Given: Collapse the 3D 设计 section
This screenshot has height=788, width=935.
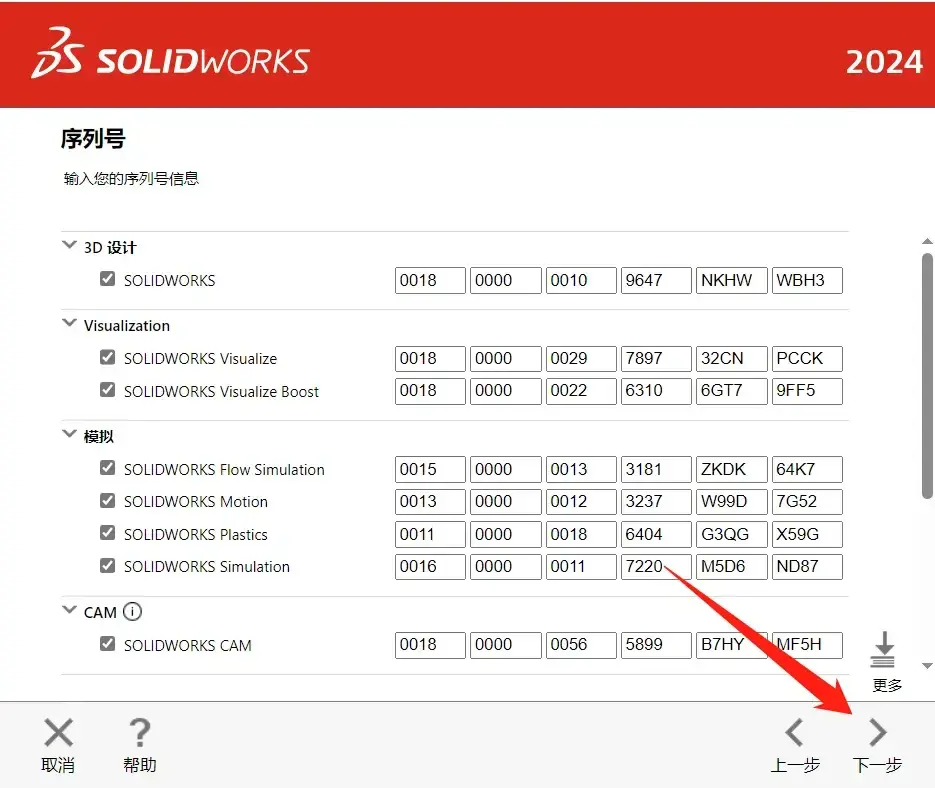Looking at the screenshot, I should coord(69,245).
